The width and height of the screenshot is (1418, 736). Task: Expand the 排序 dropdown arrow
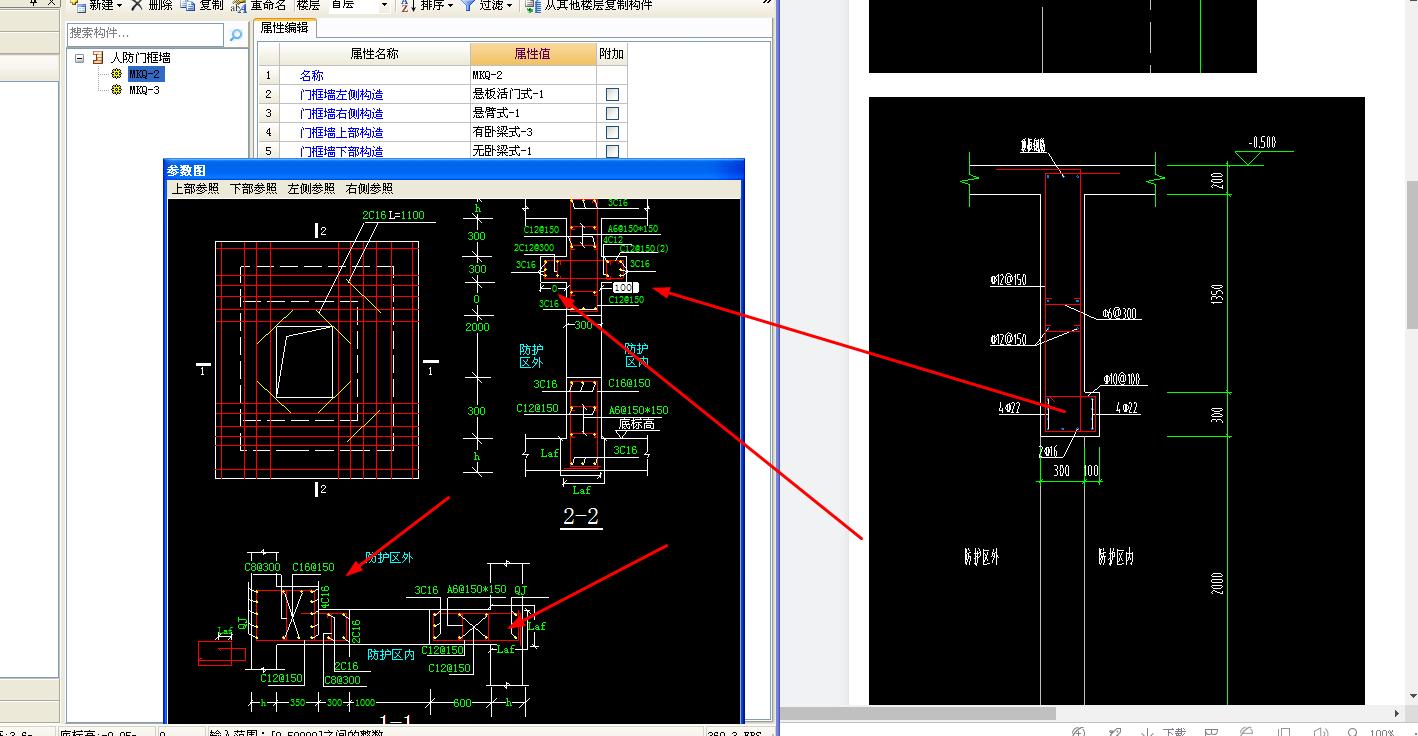(450, 5)
